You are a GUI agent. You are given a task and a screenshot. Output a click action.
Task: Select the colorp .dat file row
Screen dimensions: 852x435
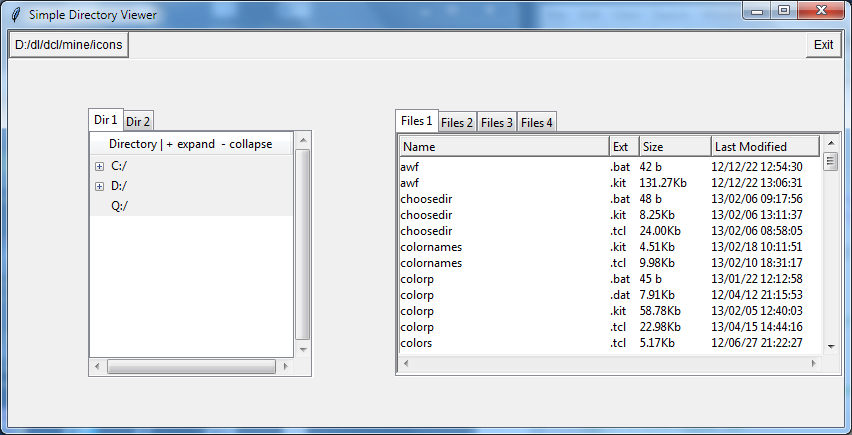tap(609, 295)
